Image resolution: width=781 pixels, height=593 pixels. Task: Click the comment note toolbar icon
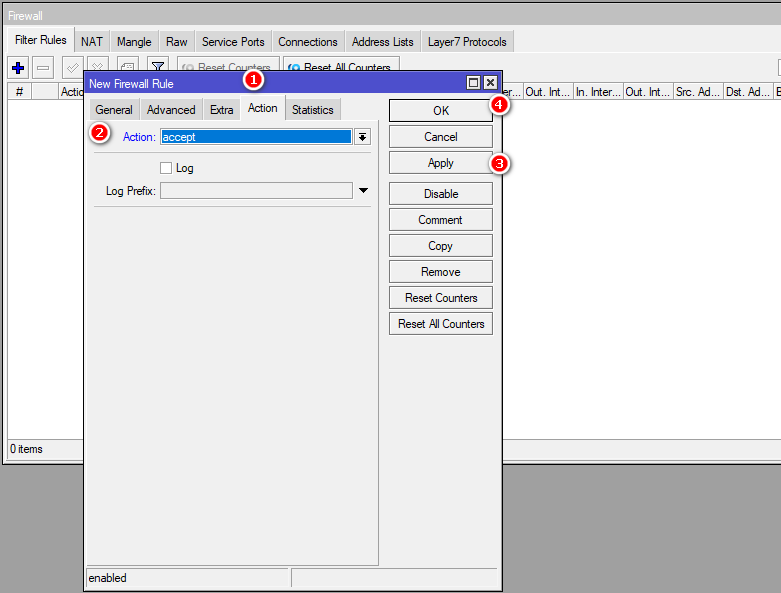[x=128, y=67]
